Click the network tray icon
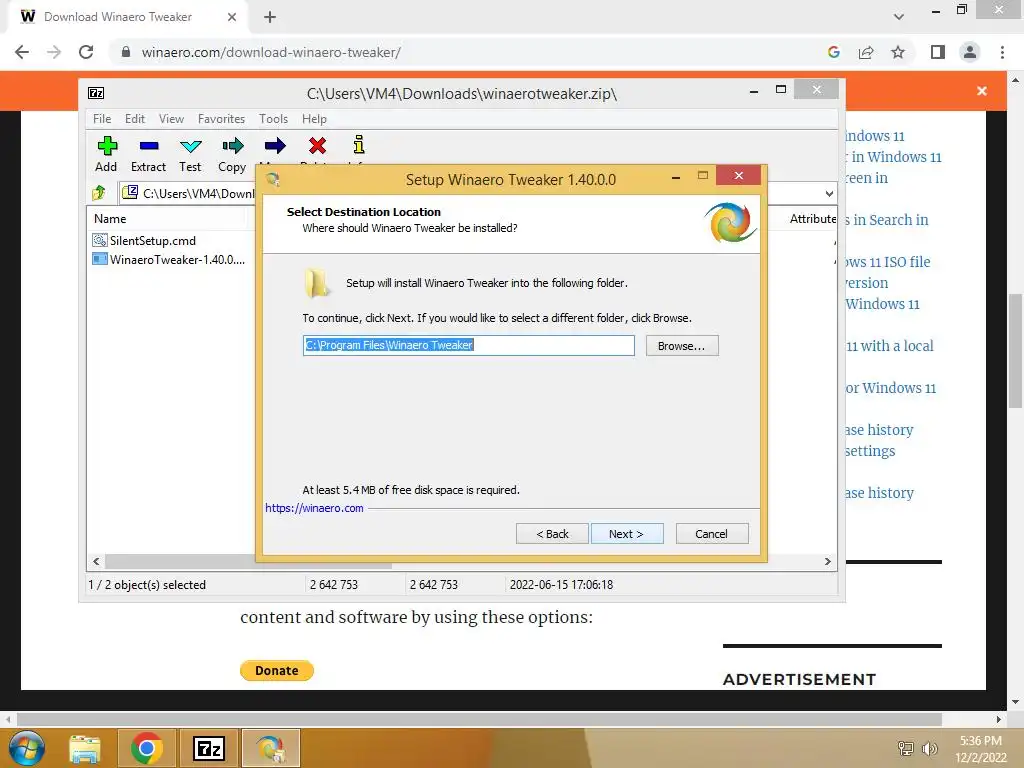 (x=906, y=748)
